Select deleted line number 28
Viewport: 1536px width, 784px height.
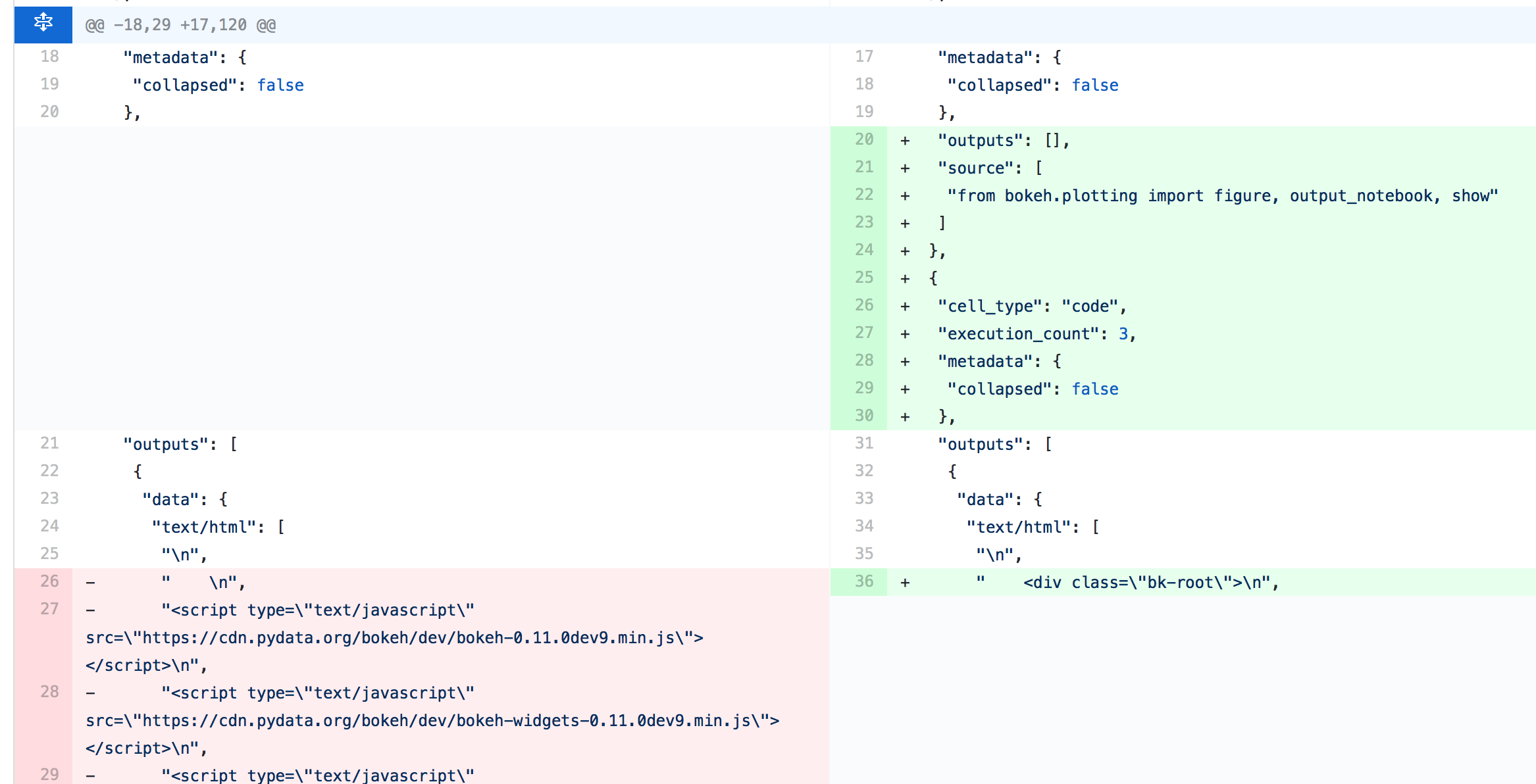[x=49, y=692]
